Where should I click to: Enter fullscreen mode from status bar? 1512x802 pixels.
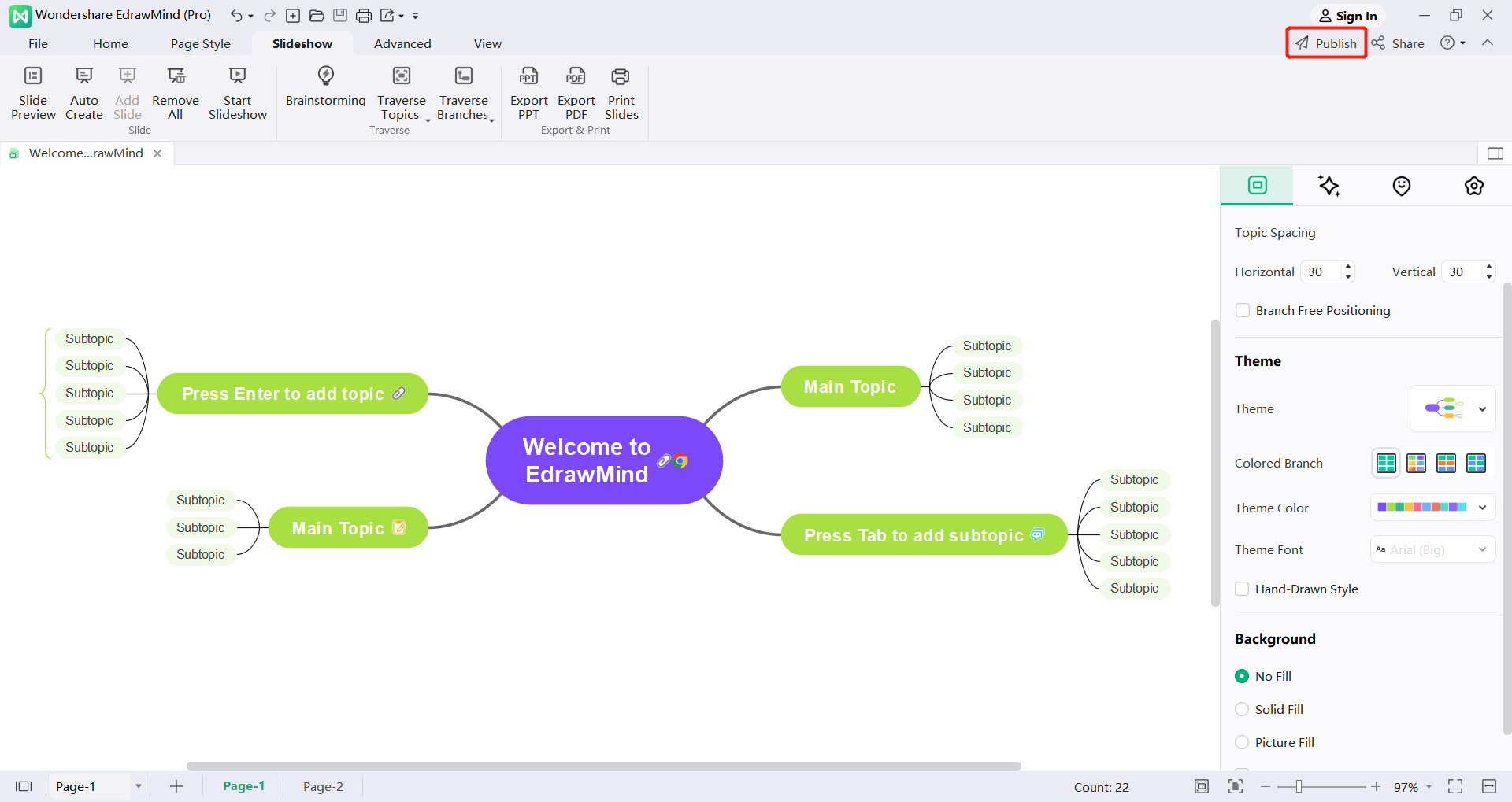tap(1455, 786)
